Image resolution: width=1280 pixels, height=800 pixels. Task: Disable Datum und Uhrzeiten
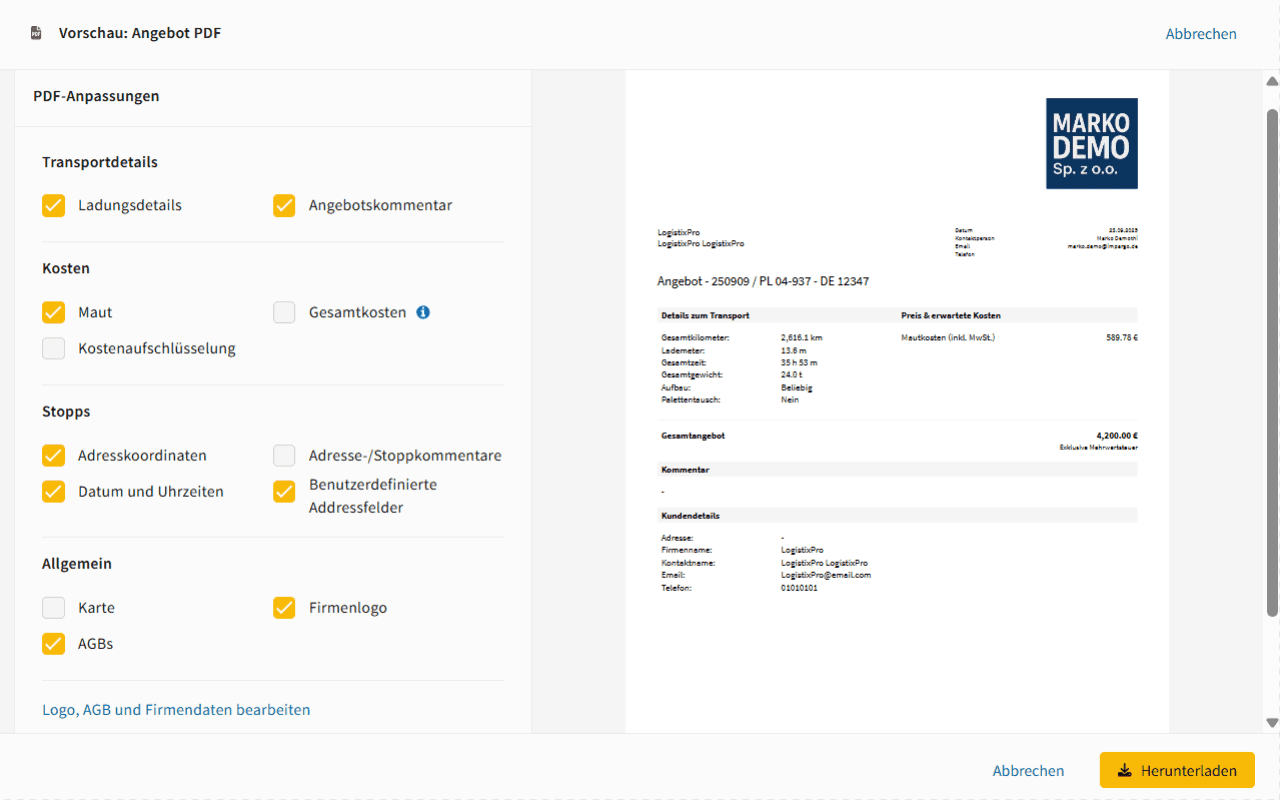[53, 491]
